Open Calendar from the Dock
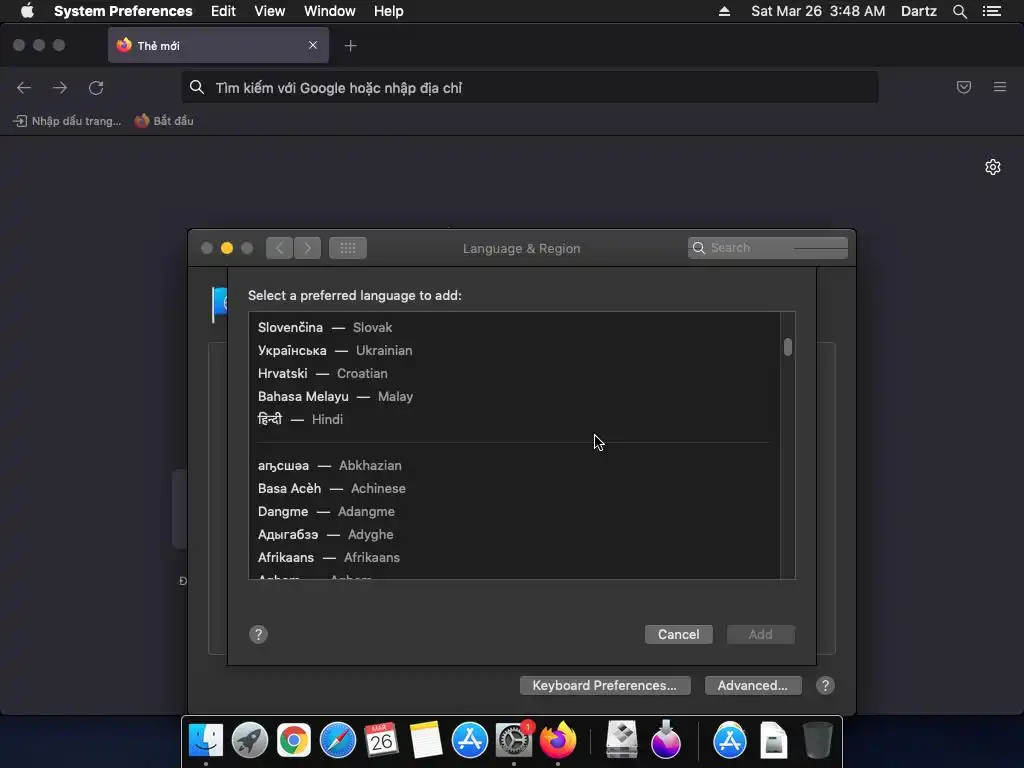This screenshot has width=1024, height=768. tap(381, 740)
